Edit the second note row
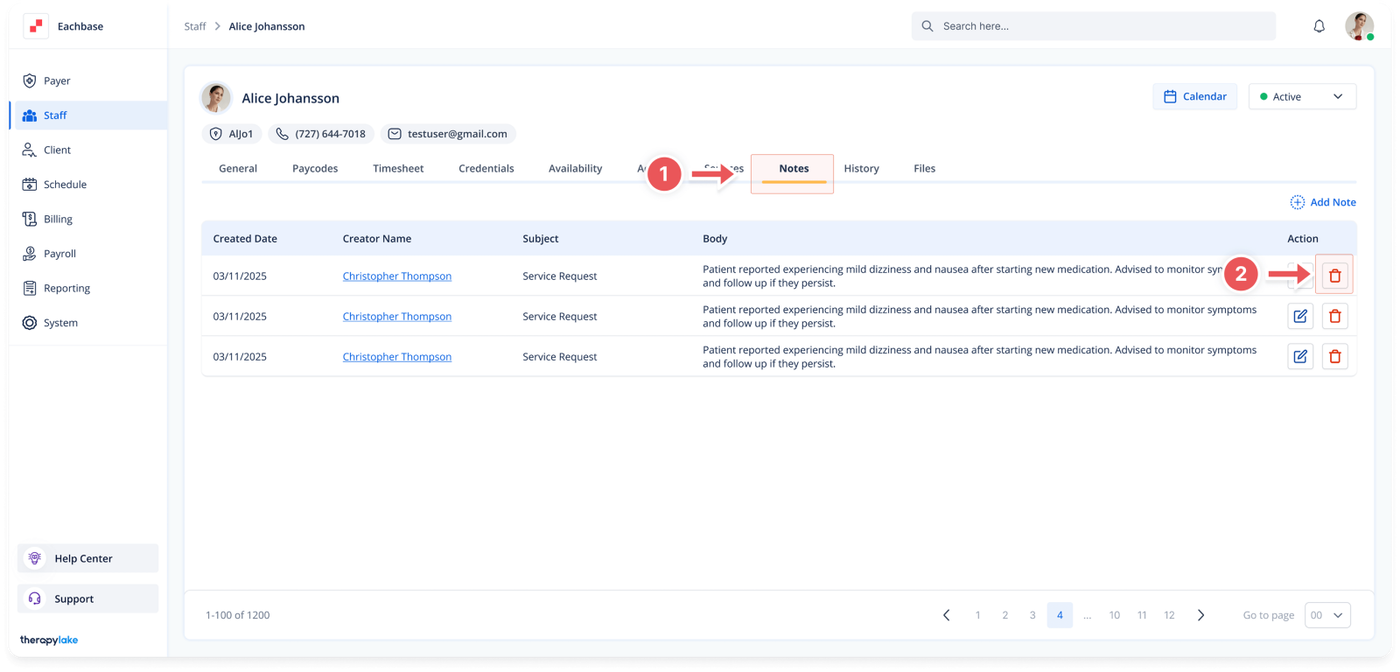The height and width of the screenshot is (672, 1400). click(x=1300, y=316)
